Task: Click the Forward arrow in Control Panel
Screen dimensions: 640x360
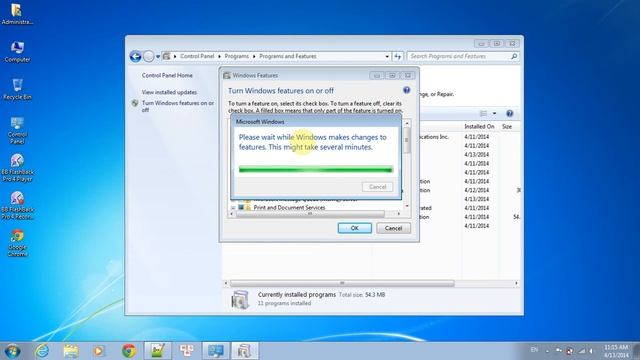Action: pyautogui.click(x=149, y=56)
